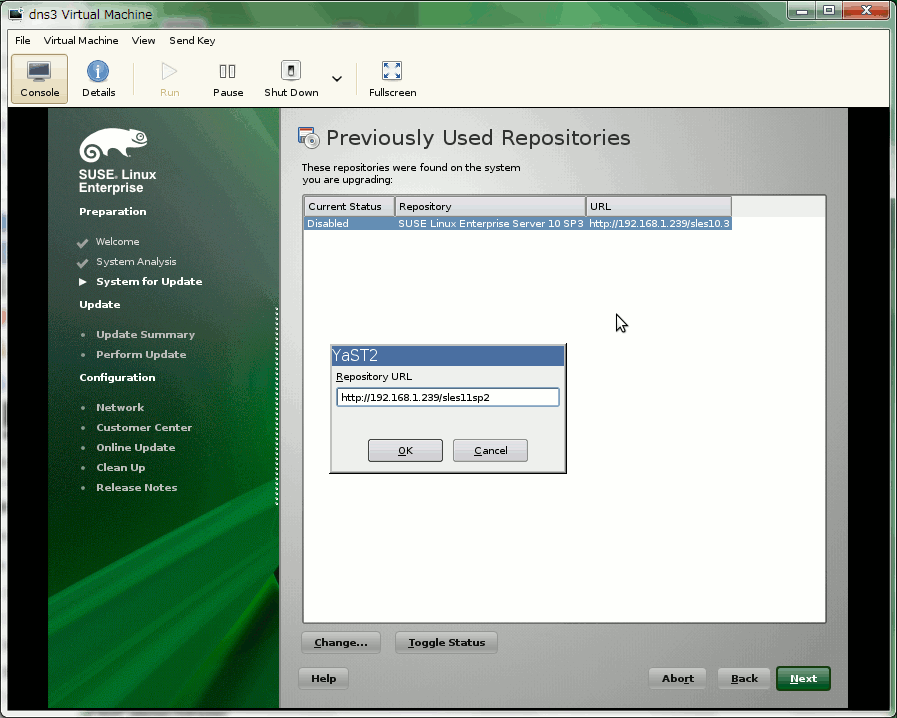Viewport: 897px width, 718px height.
Task: Click the Update Summary step
Action: tap(145, 334)
